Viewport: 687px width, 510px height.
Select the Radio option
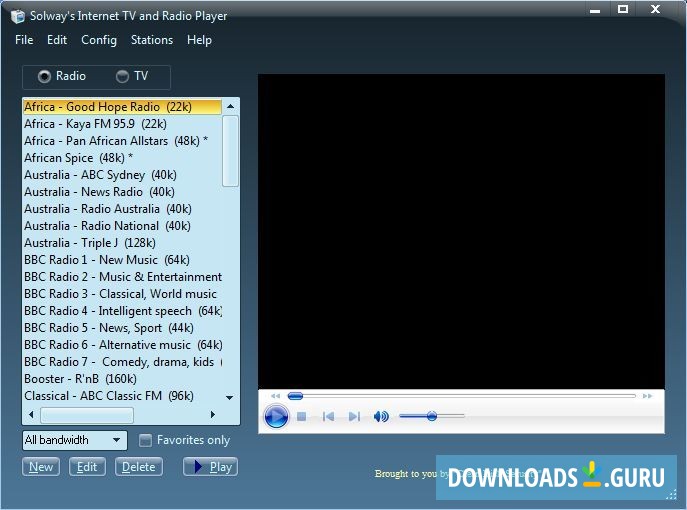44,77
